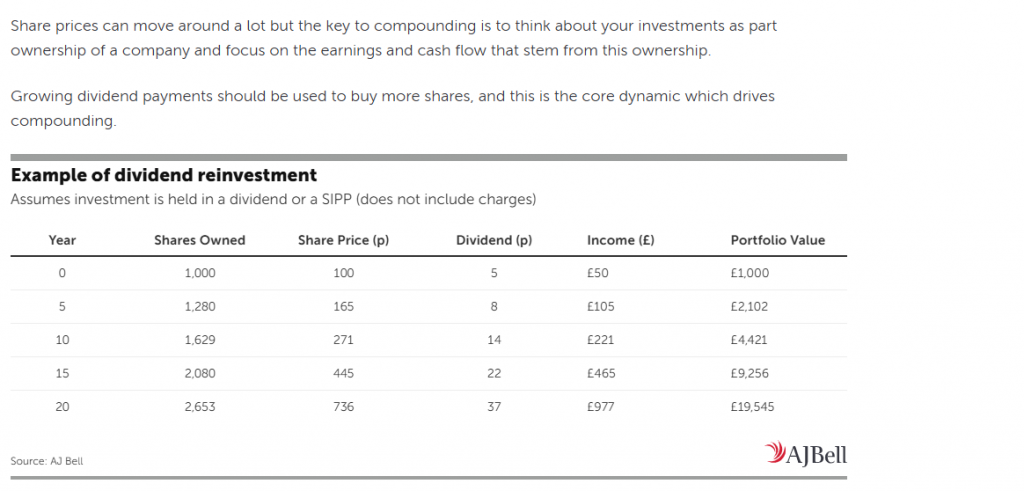Select the year 10 row label
Screen dimensions: 1024x491
[x=62, y=340]
